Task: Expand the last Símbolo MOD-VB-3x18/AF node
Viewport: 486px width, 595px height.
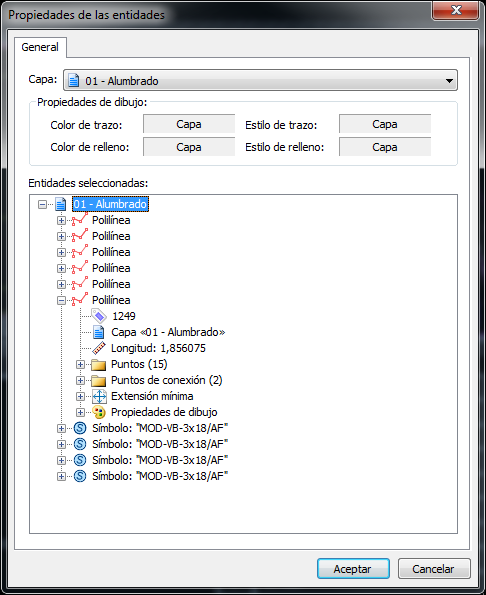Action: (x=61, y=476)
